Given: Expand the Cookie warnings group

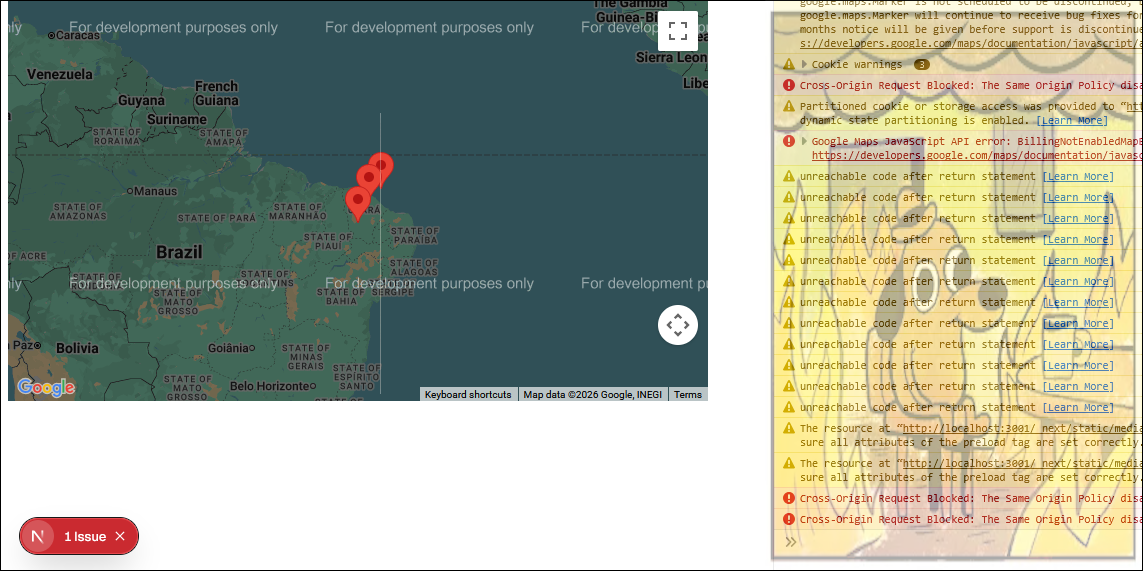Looking at the screenshot, I should point(805,64).
